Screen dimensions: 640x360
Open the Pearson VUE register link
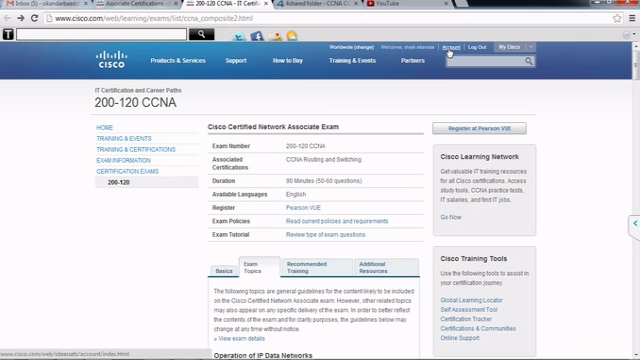pos(303,208)
